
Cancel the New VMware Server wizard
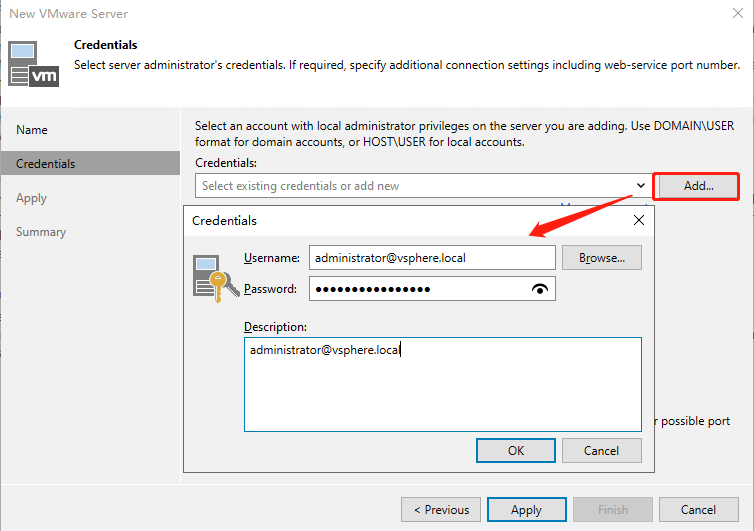pyautogui.click(x=698, y=510)
